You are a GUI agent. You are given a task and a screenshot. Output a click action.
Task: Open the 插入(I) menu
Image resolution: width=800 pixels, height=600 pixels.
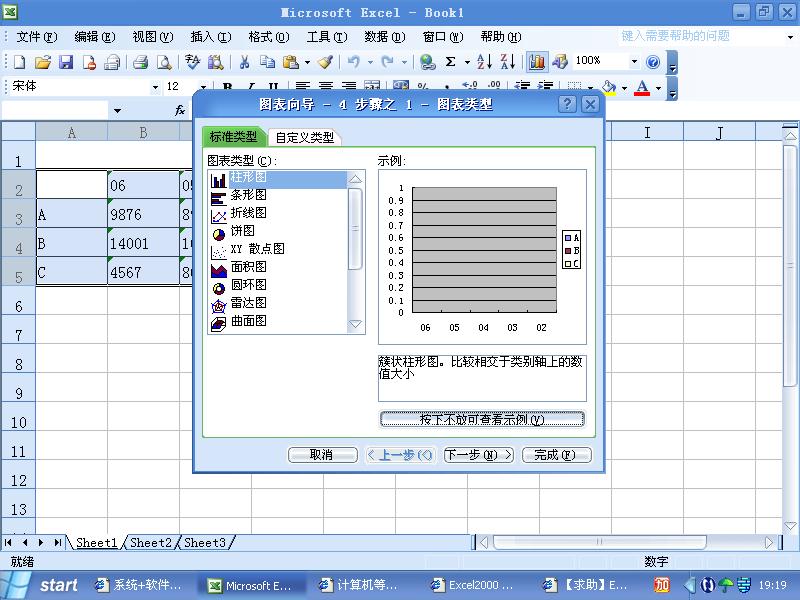coord(211,37)
